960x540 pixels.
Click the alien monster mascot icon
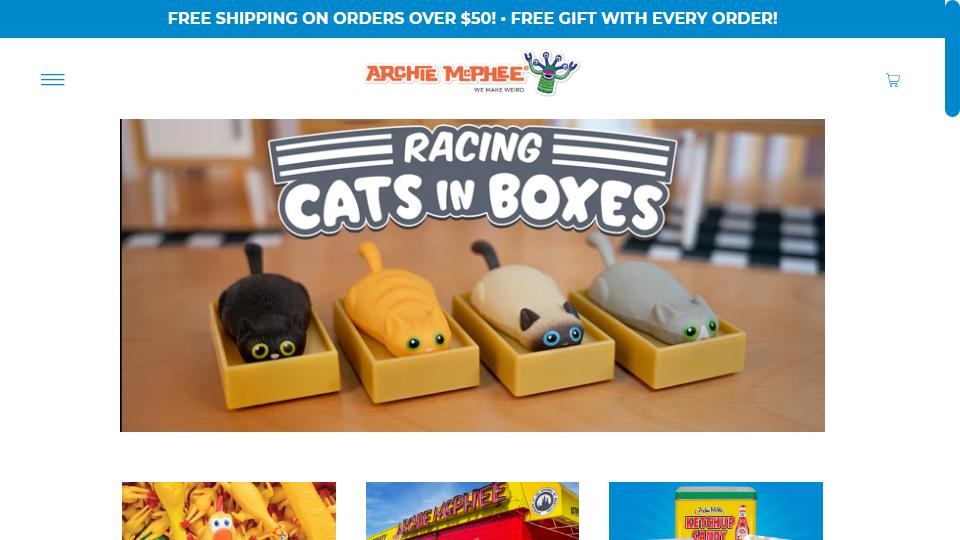pyautogui.click(x=550, y=72)
